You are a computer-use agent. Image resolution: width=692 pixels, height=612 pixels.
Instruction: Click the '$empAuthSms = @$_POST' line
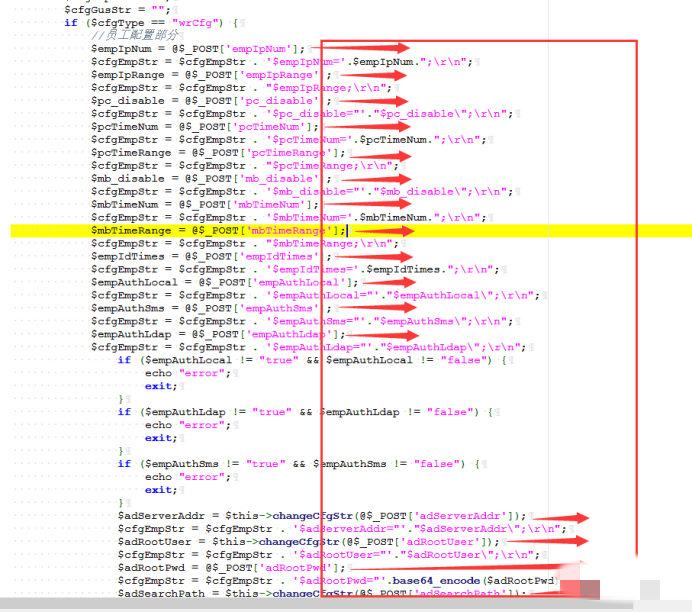click(x=211, y=309)
